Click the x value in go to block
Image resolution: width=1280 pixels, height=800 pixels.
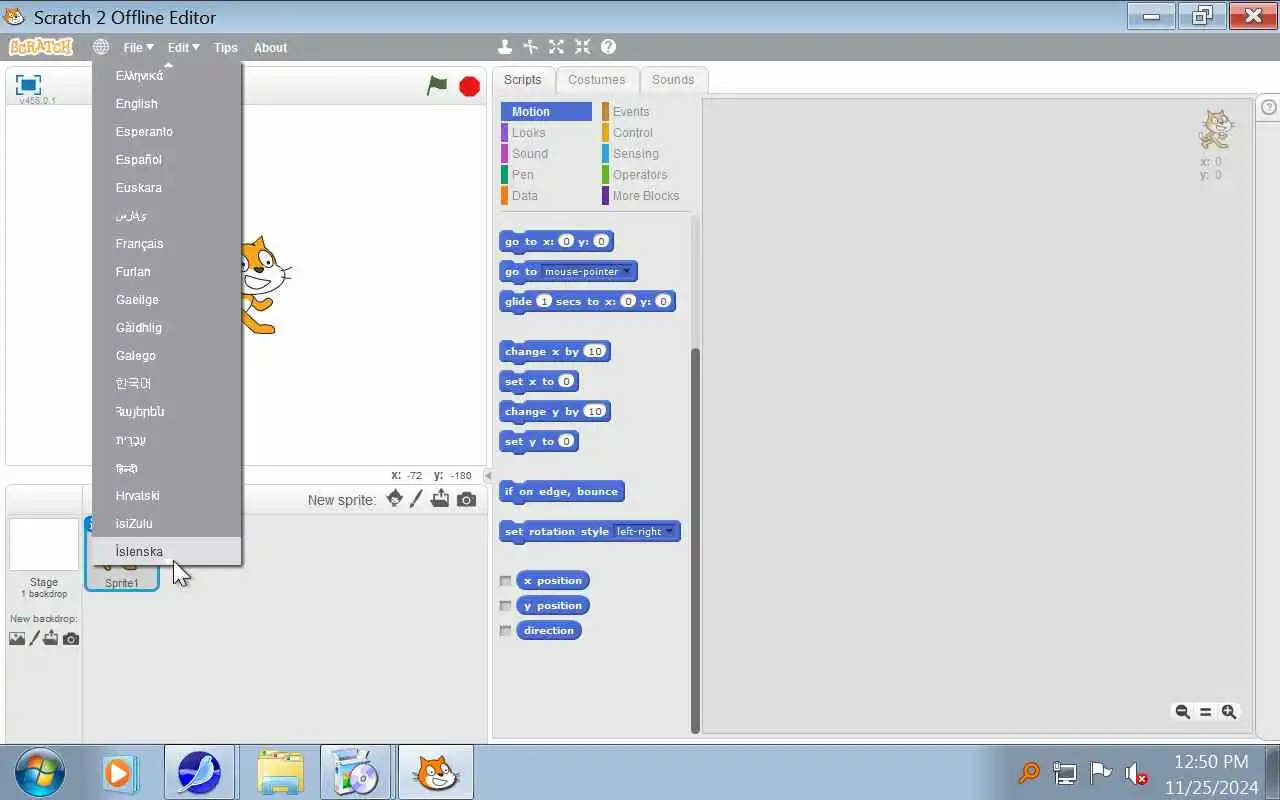click(x=566, y=241)
